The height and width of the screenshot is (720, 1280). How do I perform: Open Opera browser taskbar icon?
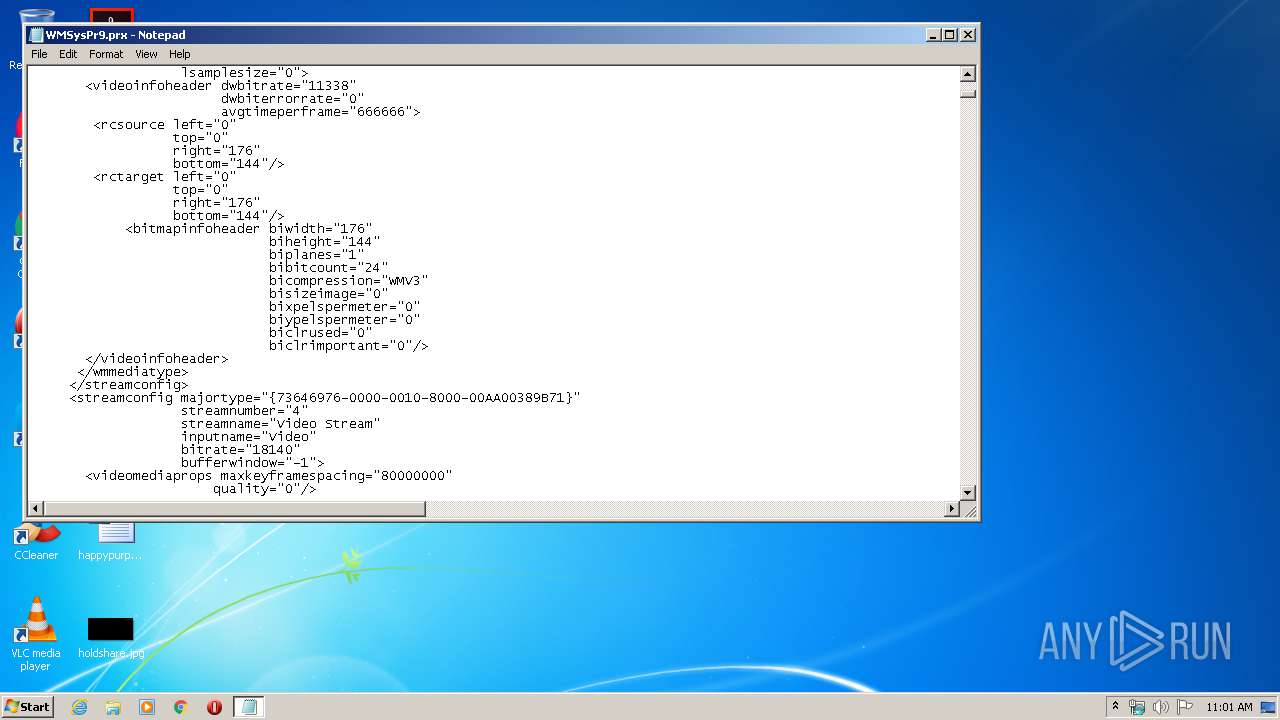214,707
